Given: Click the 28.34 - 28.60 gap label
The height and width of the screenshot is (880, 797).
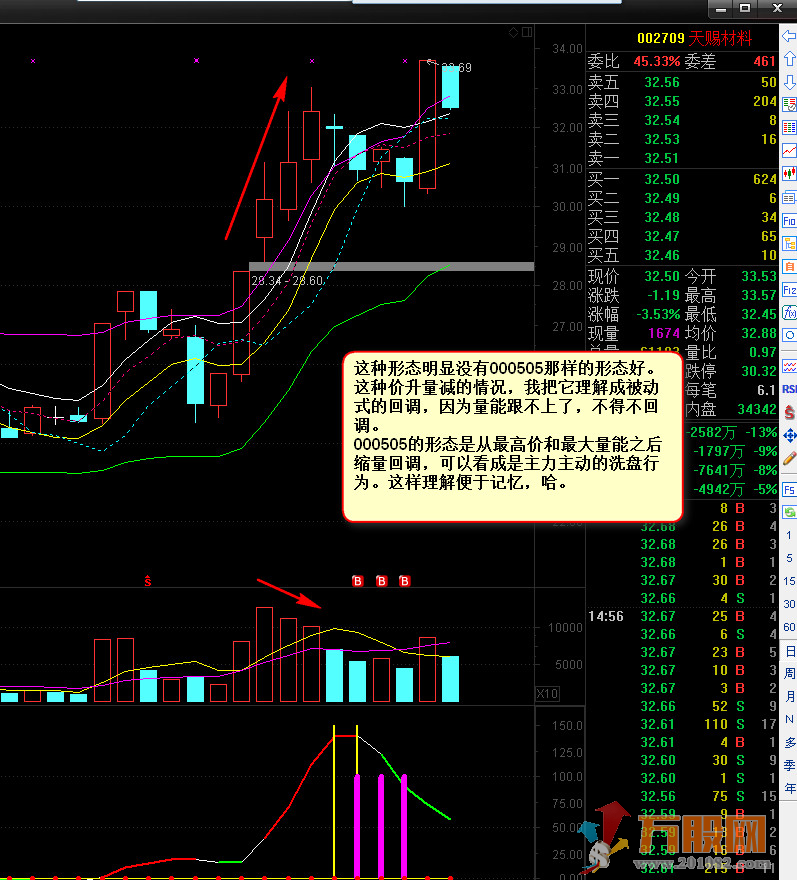Looking at the screenshot, I should coord(287,281).
